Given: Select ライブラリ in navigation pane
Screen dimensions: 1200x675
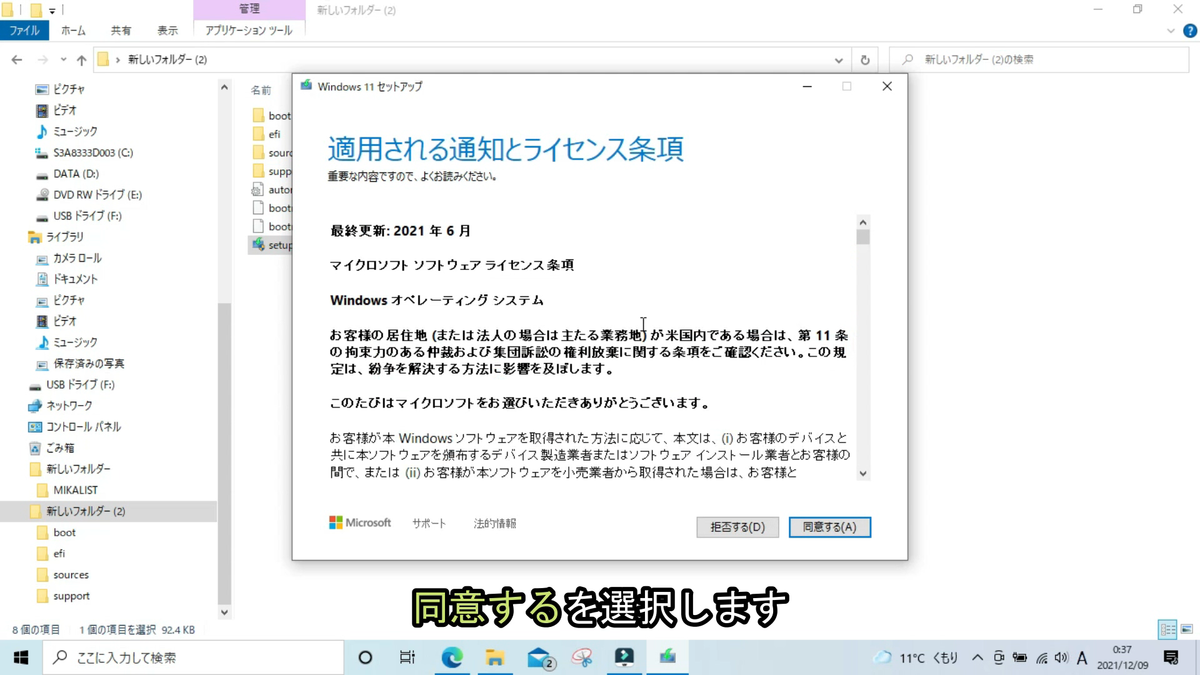Looking at the screenshot, I should coord(65,237).
